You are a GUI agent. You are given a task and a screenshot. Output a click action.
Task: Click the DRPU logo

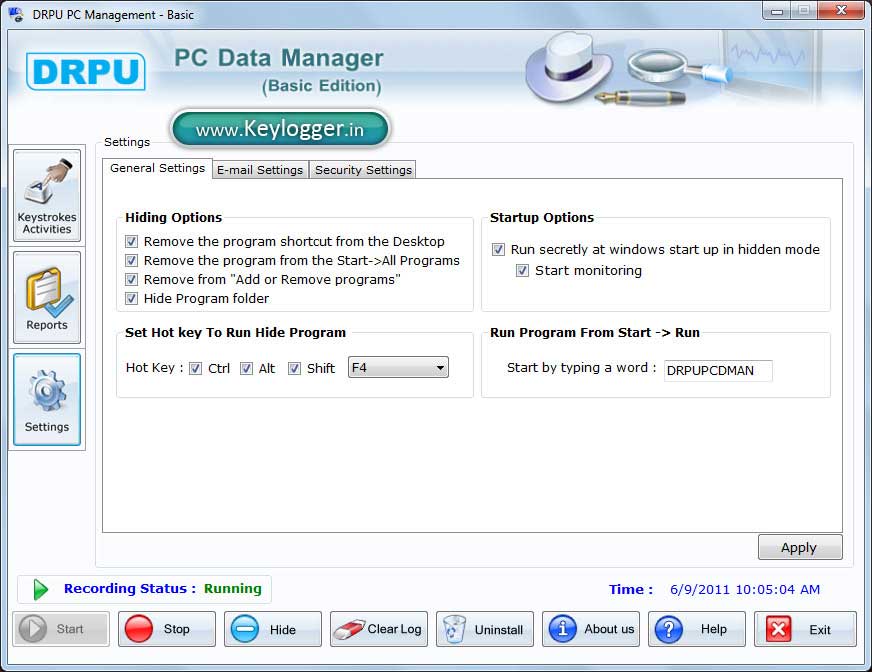pyautogui.click(x=86, y=71)
